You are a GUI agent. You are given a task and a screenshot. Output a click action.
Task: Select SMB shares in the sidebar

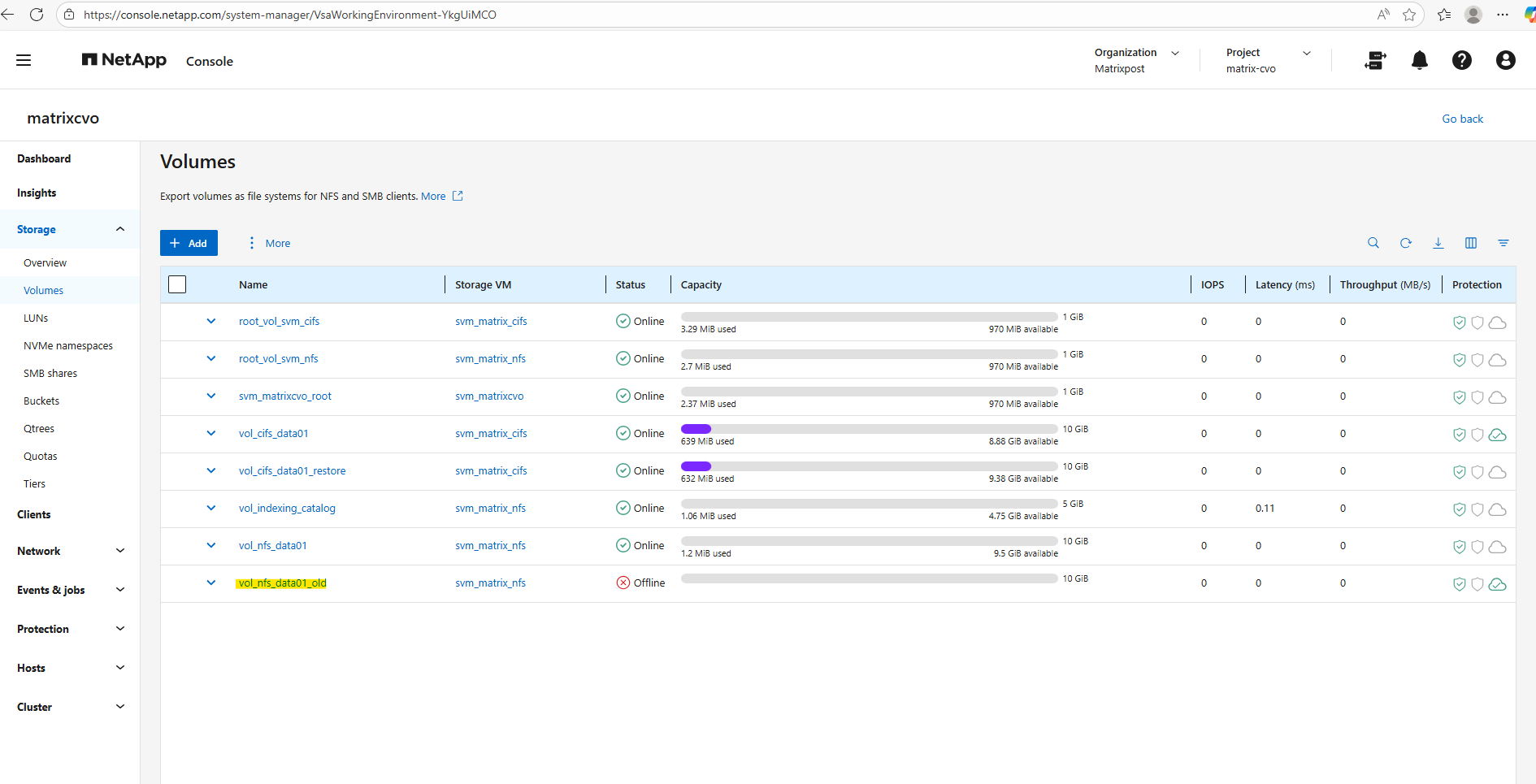coord(50,374)
